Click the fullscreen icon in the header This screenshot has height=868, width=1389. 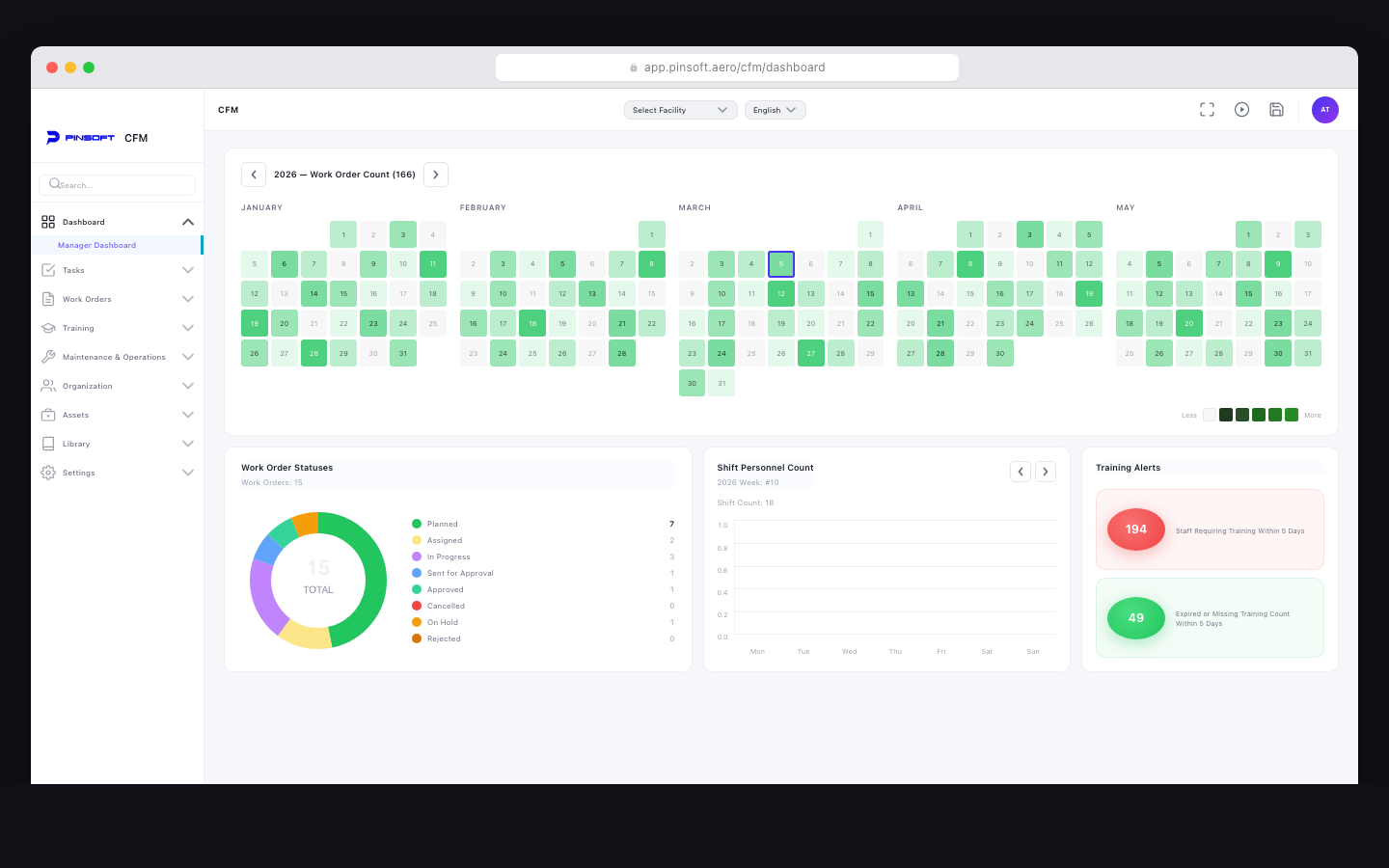coord(1207,110)
